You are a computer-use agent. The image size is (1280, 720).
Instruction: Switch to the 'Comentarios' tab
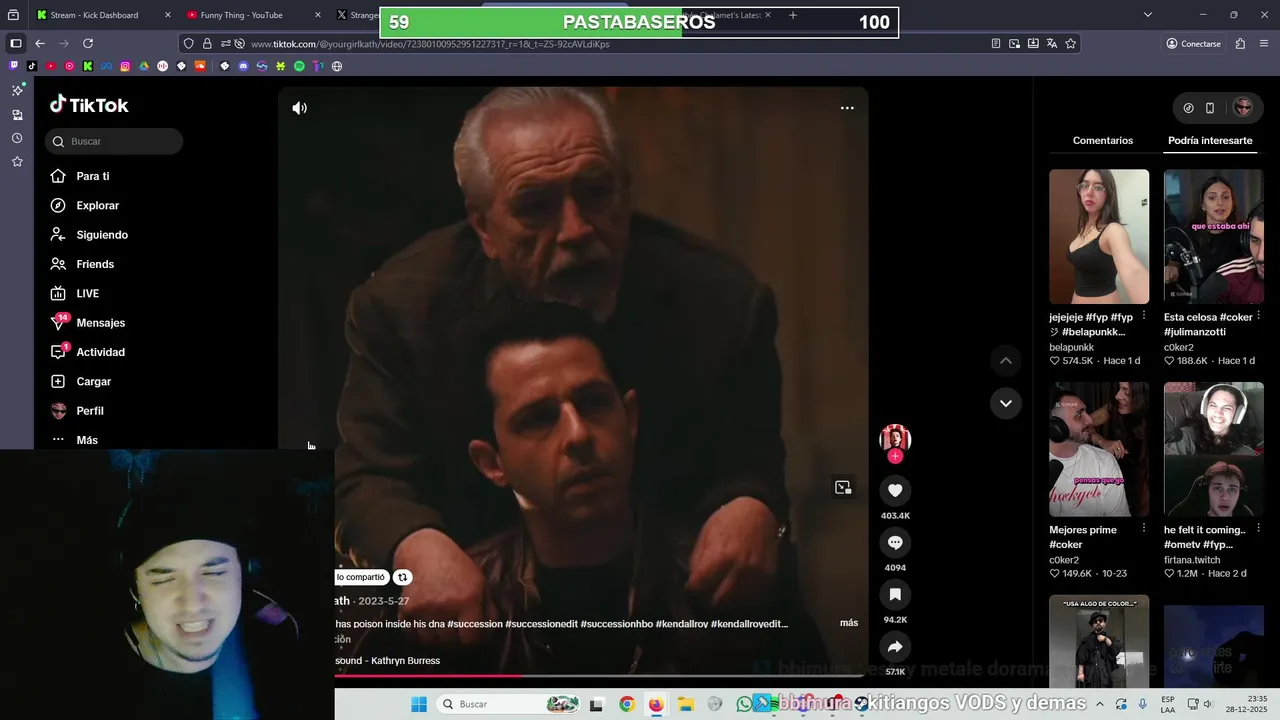[x=1103, y=140]
